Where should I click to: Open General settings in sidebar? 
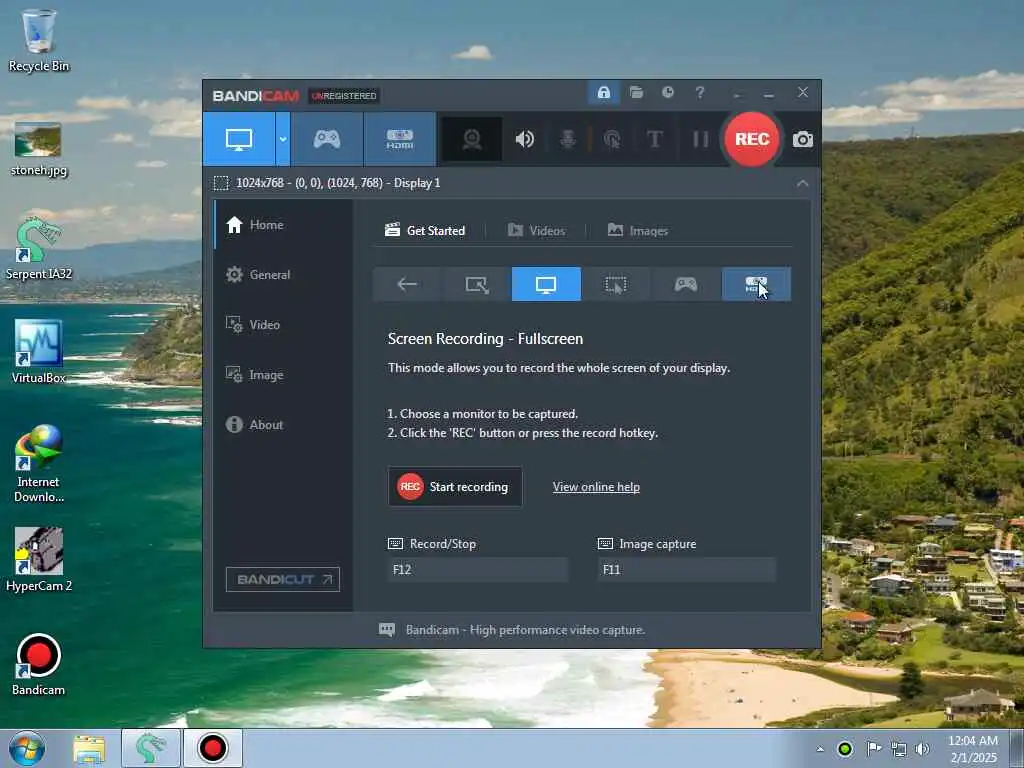pyautogui.click(x=283, y=275)
